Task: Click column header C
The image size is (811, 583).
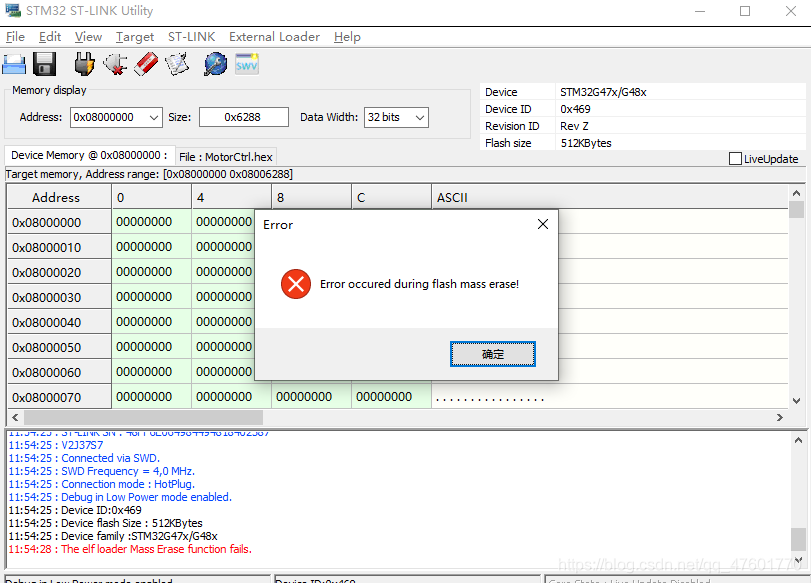Action: (x=392, y=197)
